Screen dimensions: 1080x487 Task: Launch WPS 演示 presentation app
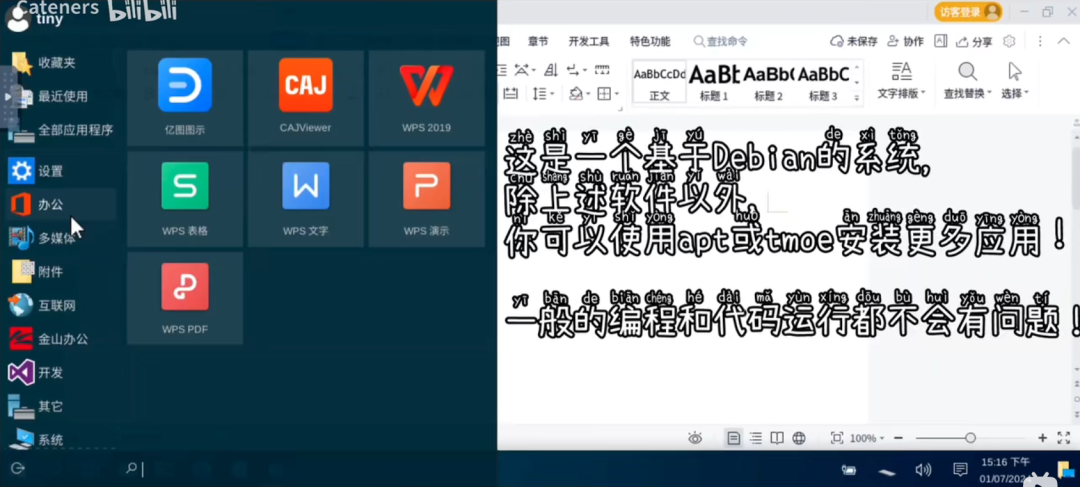[426, 200]
